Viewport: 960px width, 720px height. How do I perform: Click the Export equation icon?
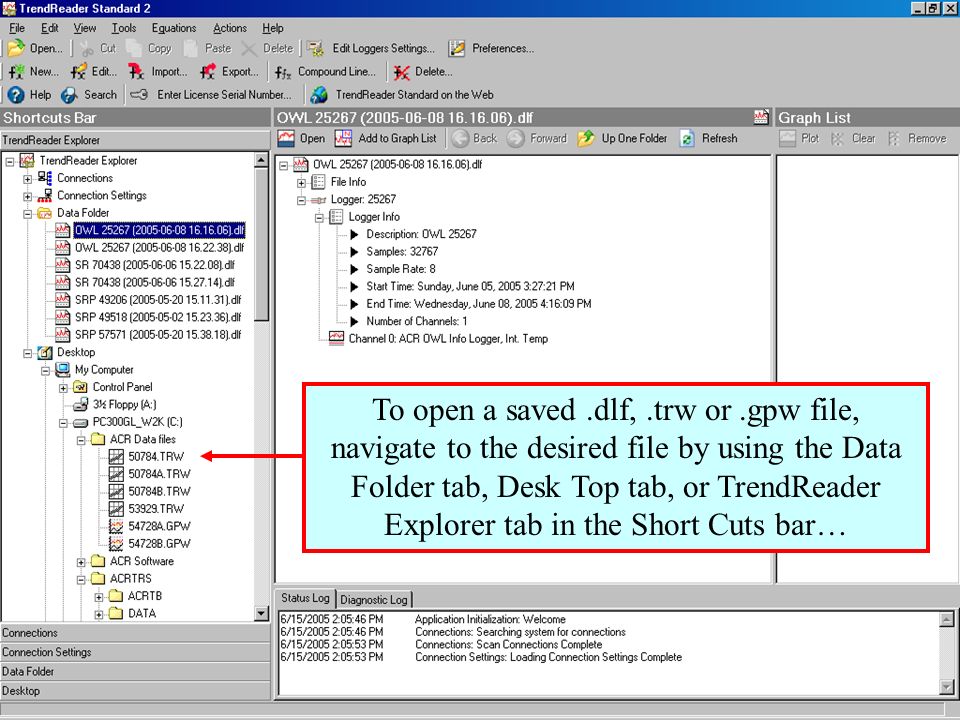208,72
